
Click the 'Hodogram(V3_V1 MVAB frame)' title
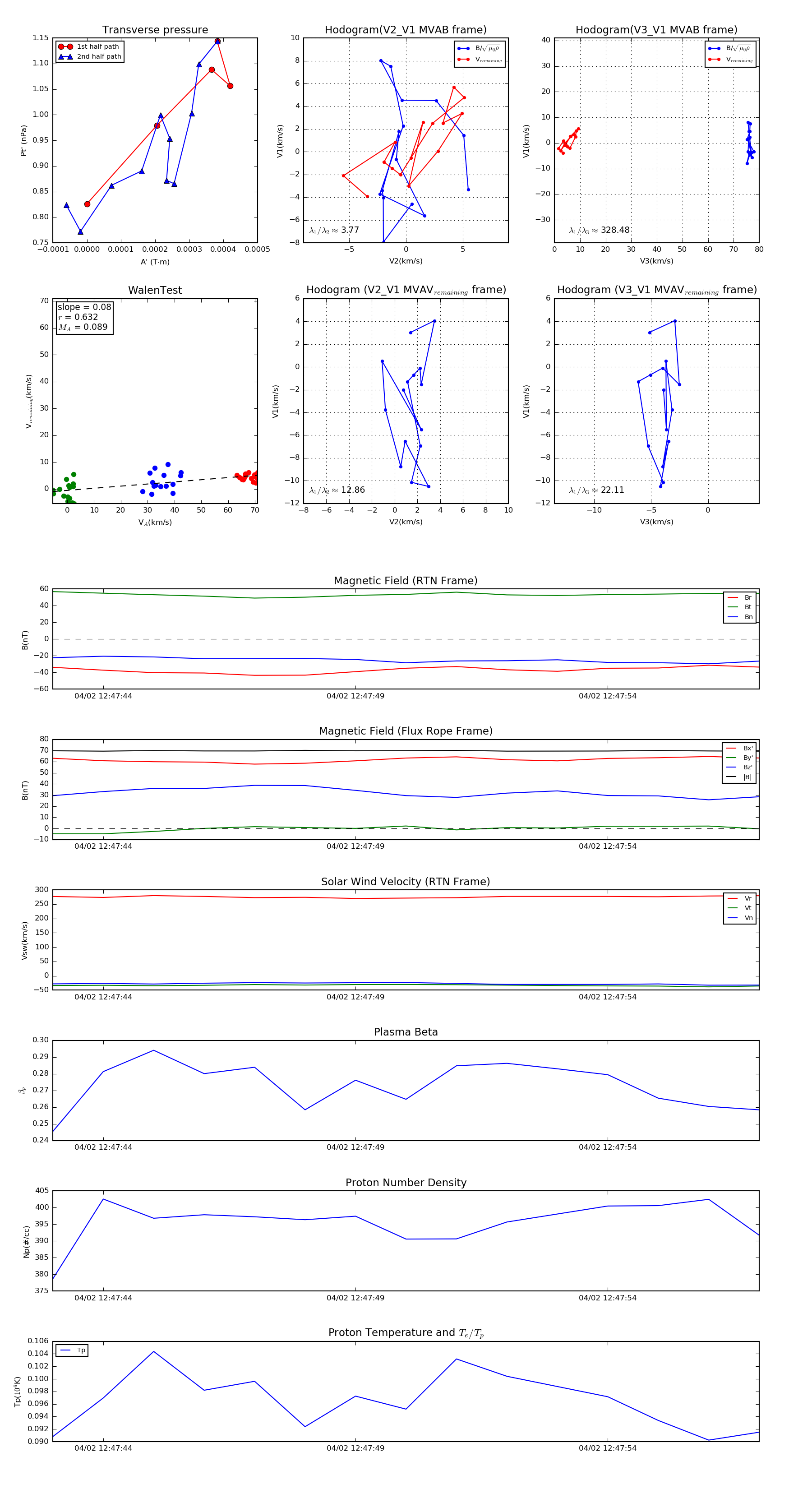point(656,30)
